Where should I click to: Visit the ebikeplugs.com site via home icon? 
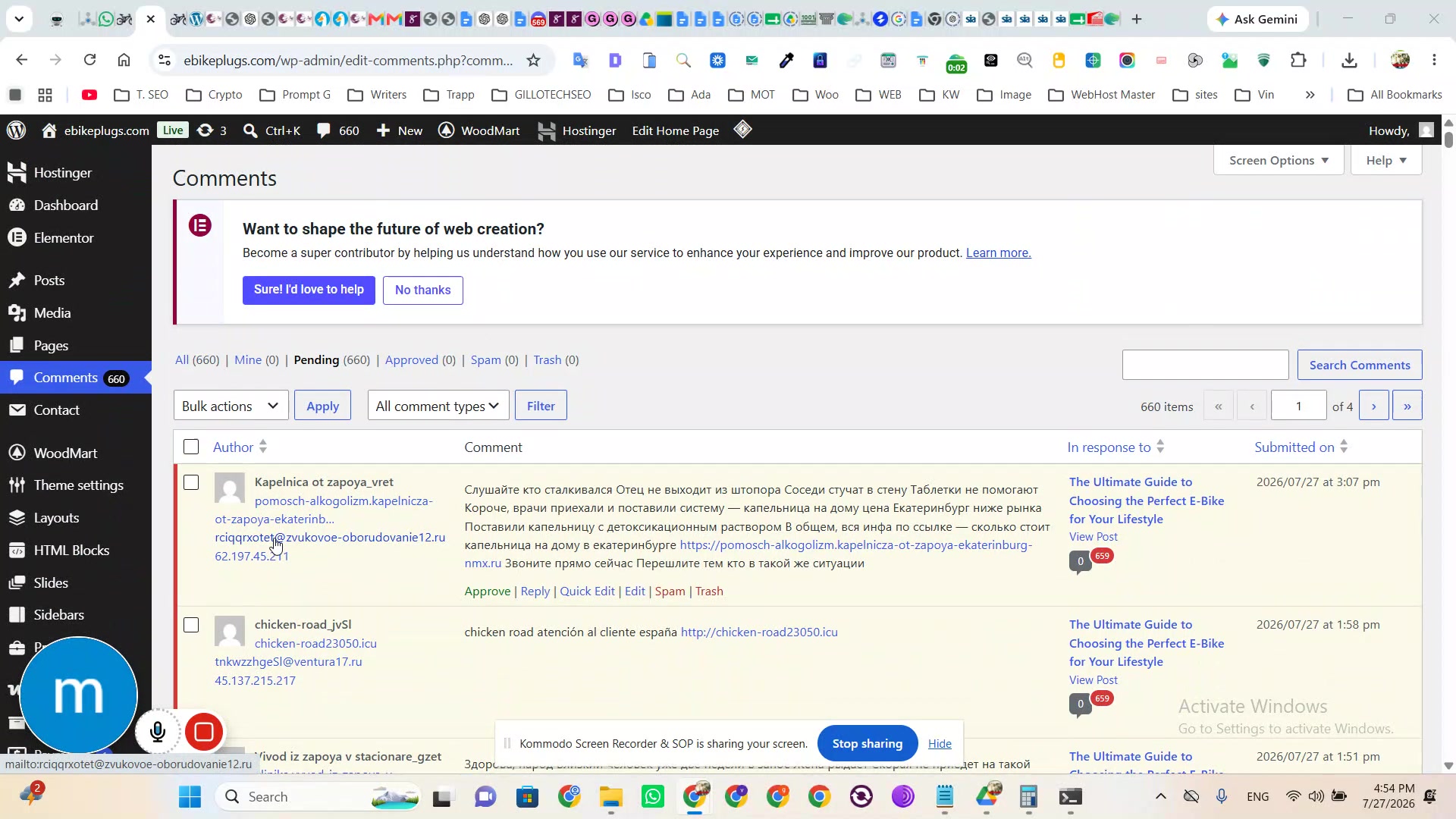click(95, 130)
